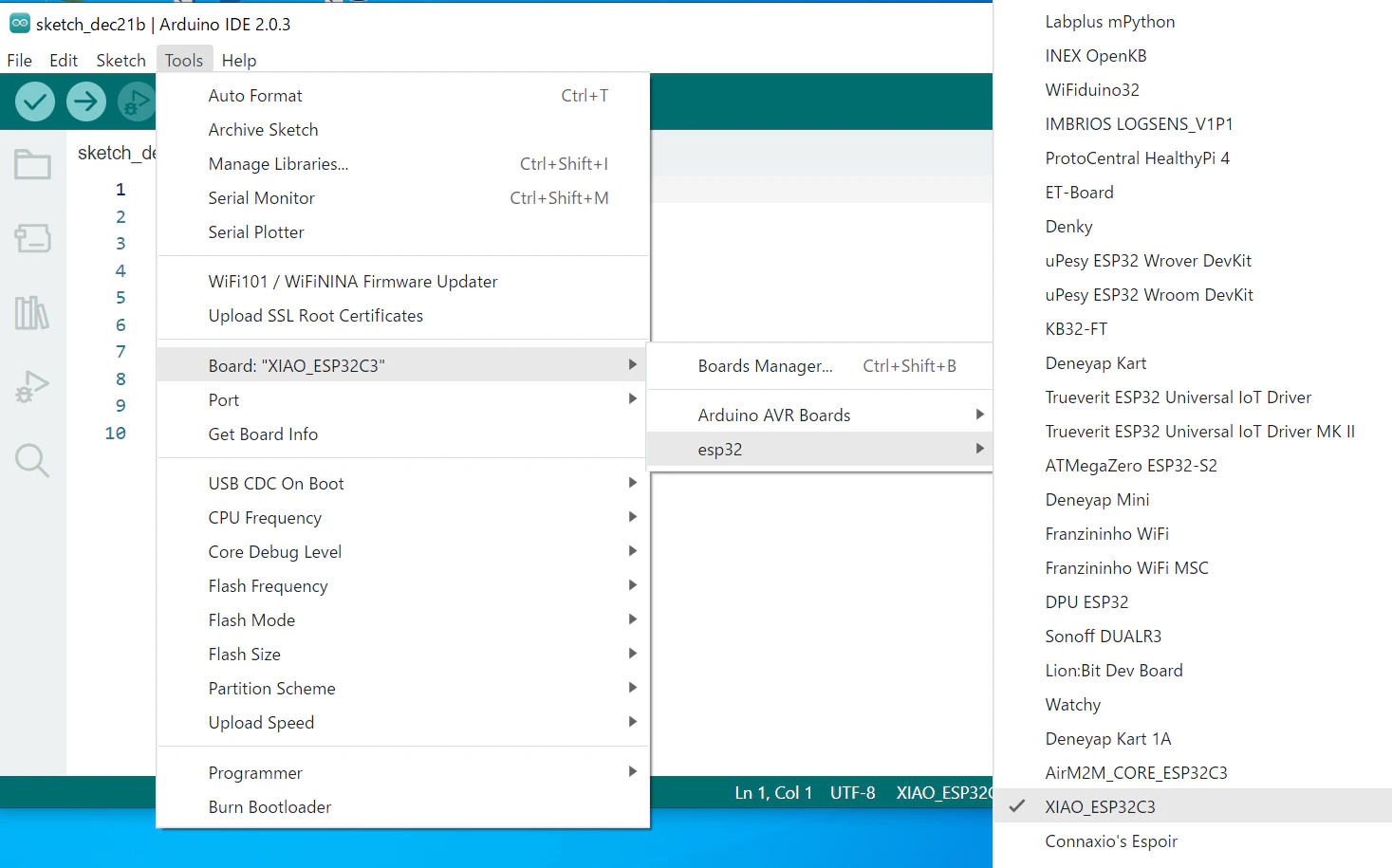1392x868 pixels.
Task: Choose Auto Format from Tools menu
Action: 402,95
